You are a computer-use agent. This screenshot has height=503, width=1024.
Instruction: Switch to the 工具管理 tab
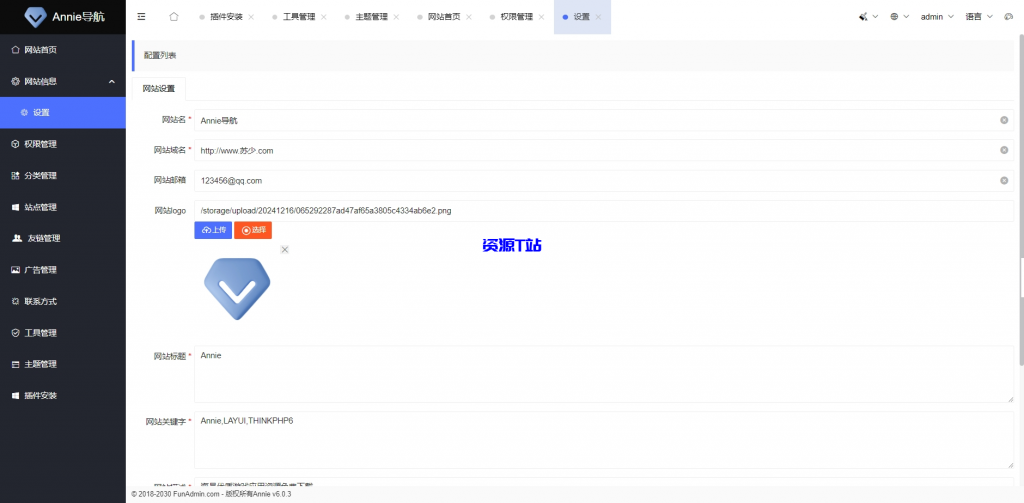pyautogui.click(x=298, y=17)
